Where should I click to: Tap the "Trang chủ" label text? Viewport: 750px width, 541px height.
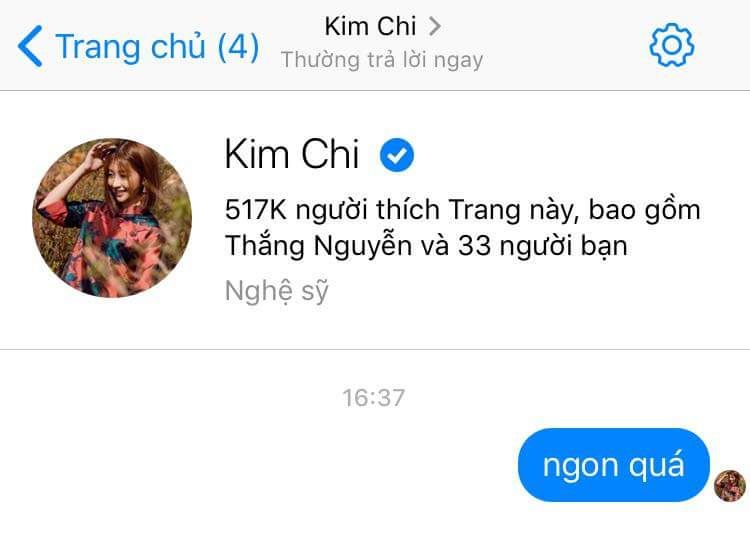[131, 46]
